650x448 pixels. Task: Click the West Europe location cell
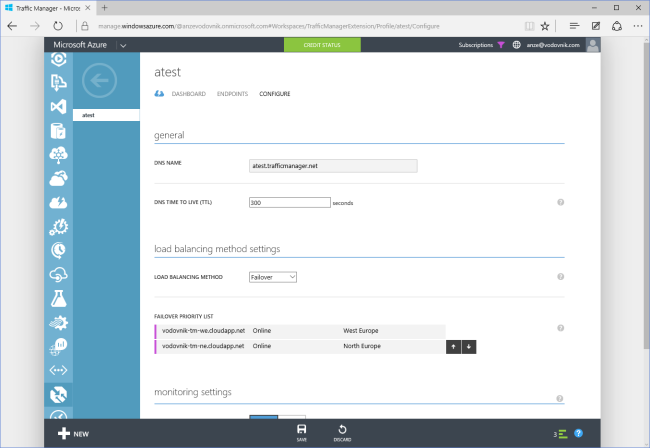361,331
